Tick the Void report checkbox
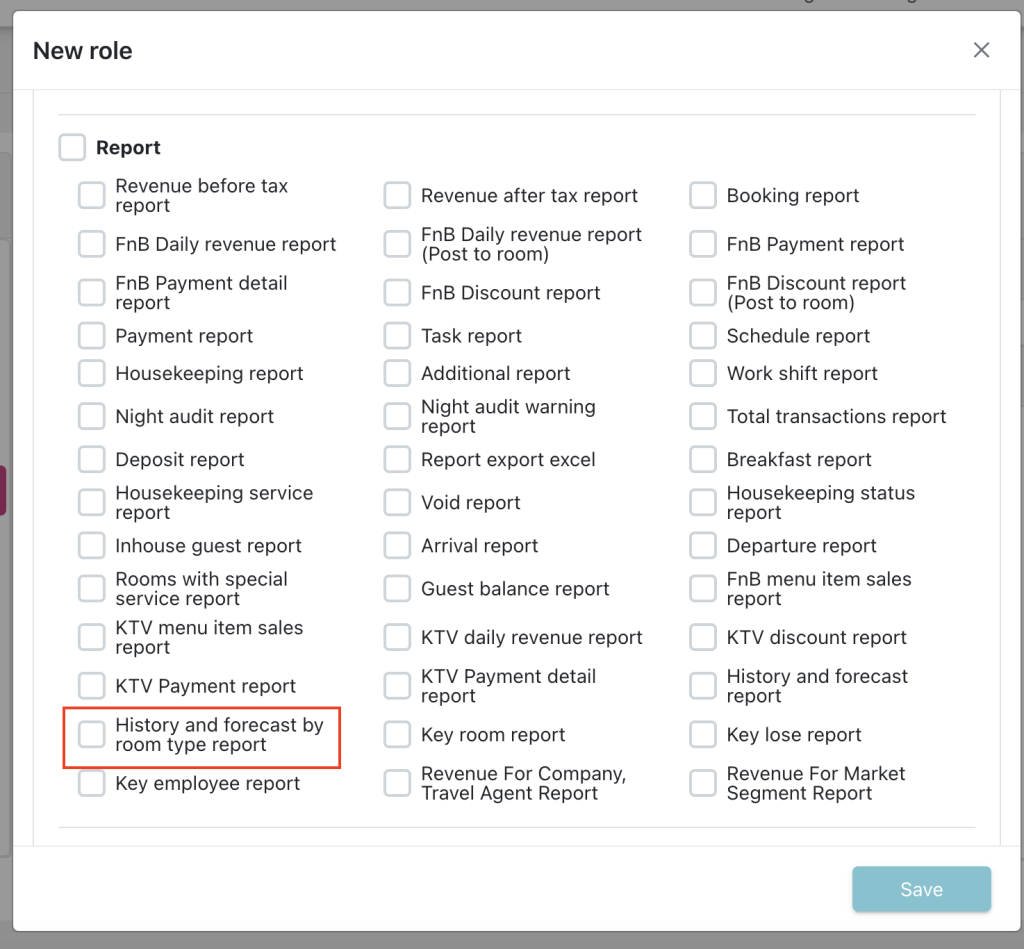 (x=398, y=503)
